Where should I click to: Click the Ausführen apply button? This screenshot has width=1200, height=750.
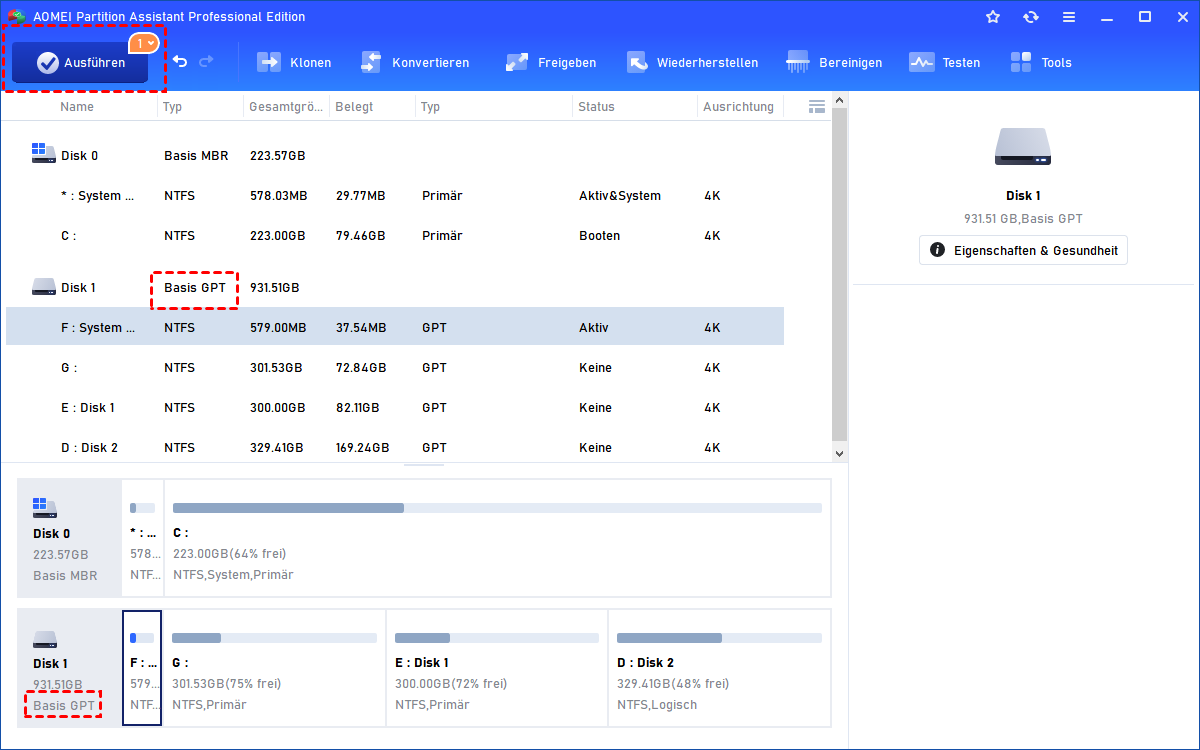coord(80,63)
